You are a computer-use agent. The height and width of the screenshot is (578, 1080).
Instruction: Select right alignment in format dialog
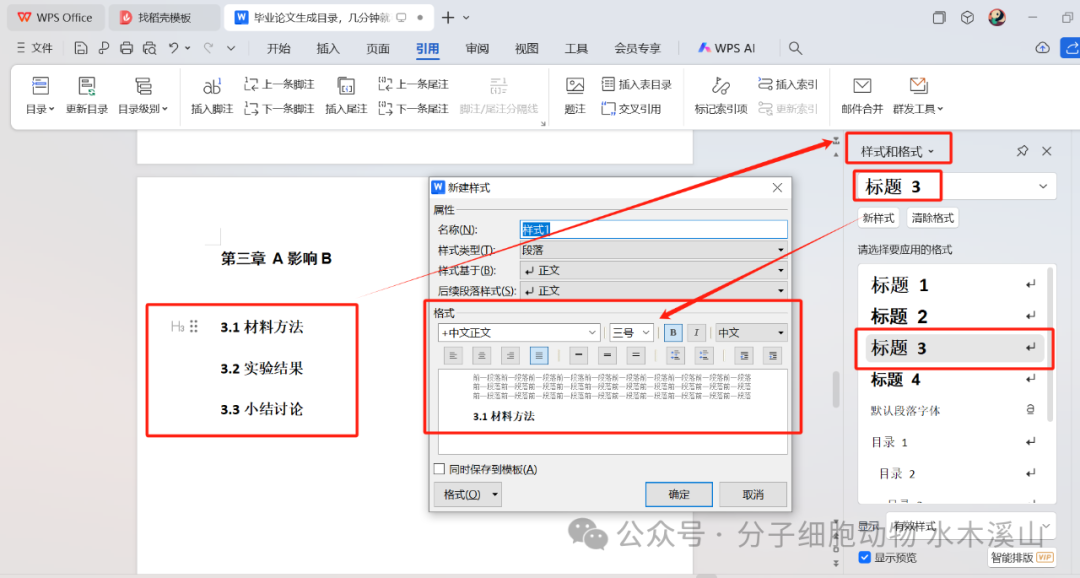(x=510, y=355)
